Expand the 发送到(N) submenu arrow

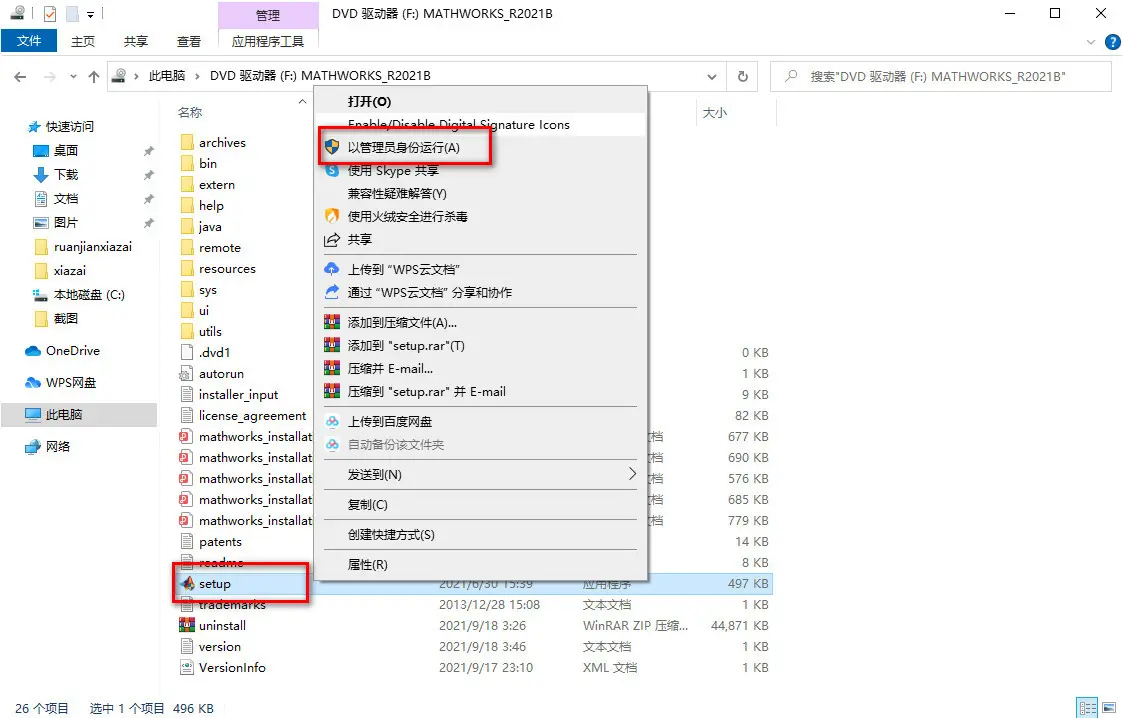tap(632, 474)
